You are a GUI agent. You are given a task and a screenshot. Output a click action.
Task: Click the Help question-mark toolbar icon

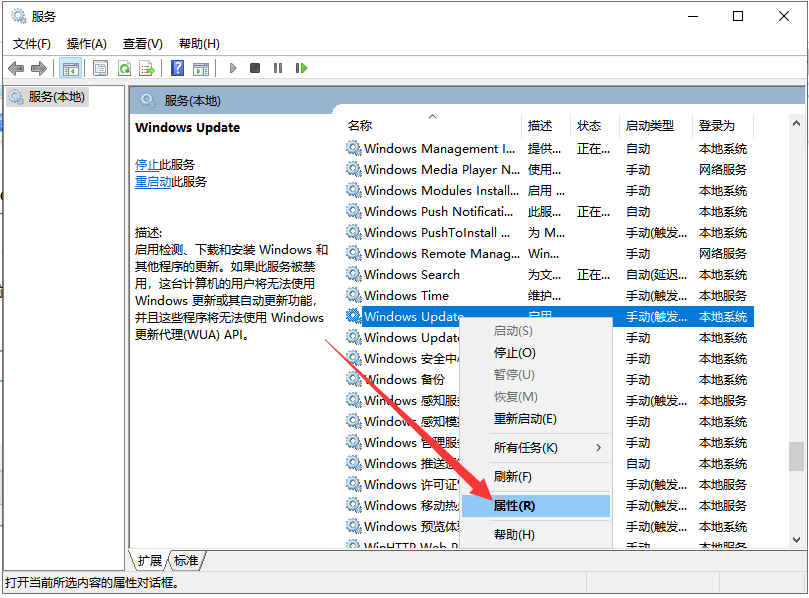[178, 68]
